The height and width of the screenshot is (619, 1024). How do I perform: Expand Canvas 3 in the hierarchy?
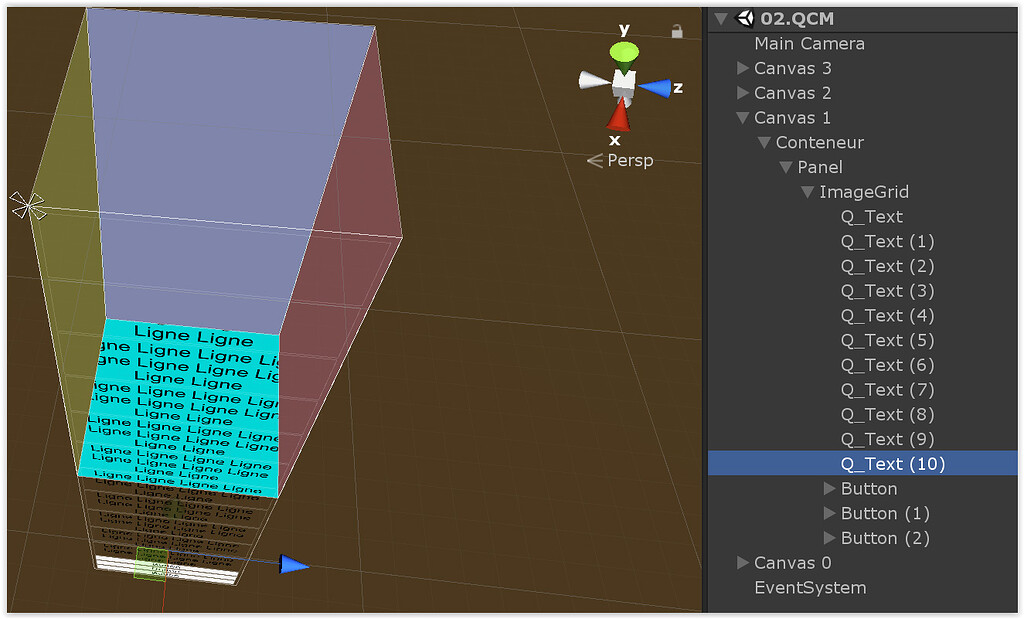pos(742,68)
